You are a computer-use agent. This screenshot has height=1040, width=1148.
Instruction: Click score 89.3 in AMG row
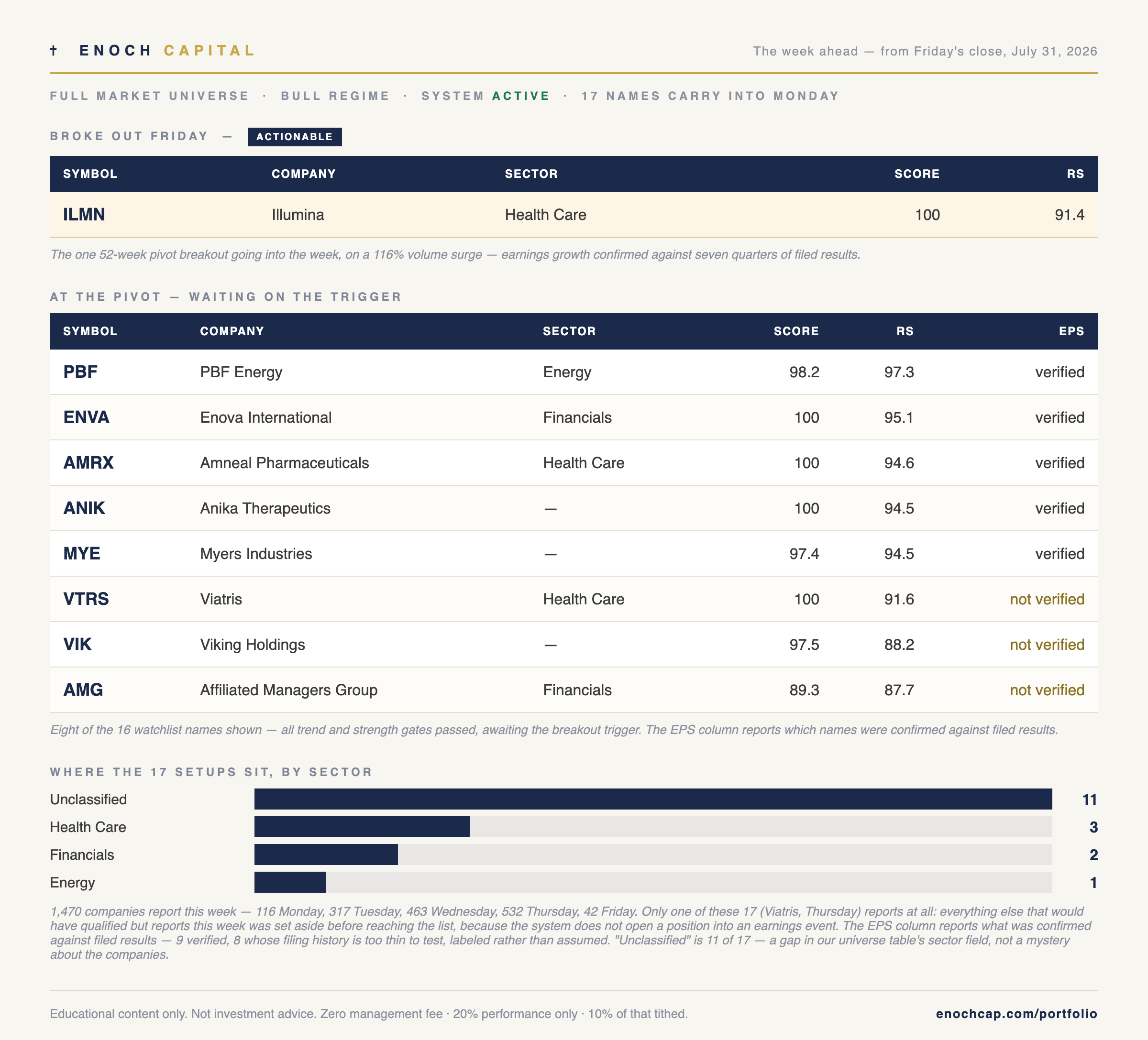tap(804, 690)
